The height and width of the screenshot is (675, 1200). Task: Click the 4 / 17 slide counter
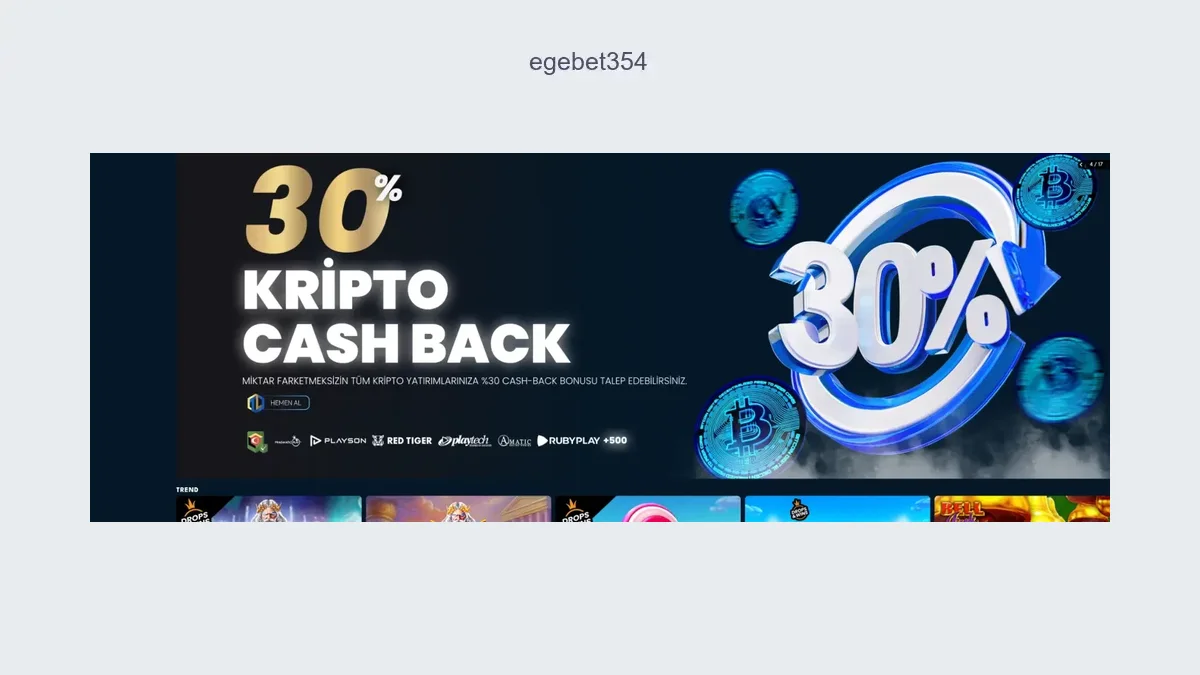tap(1096, 164)
